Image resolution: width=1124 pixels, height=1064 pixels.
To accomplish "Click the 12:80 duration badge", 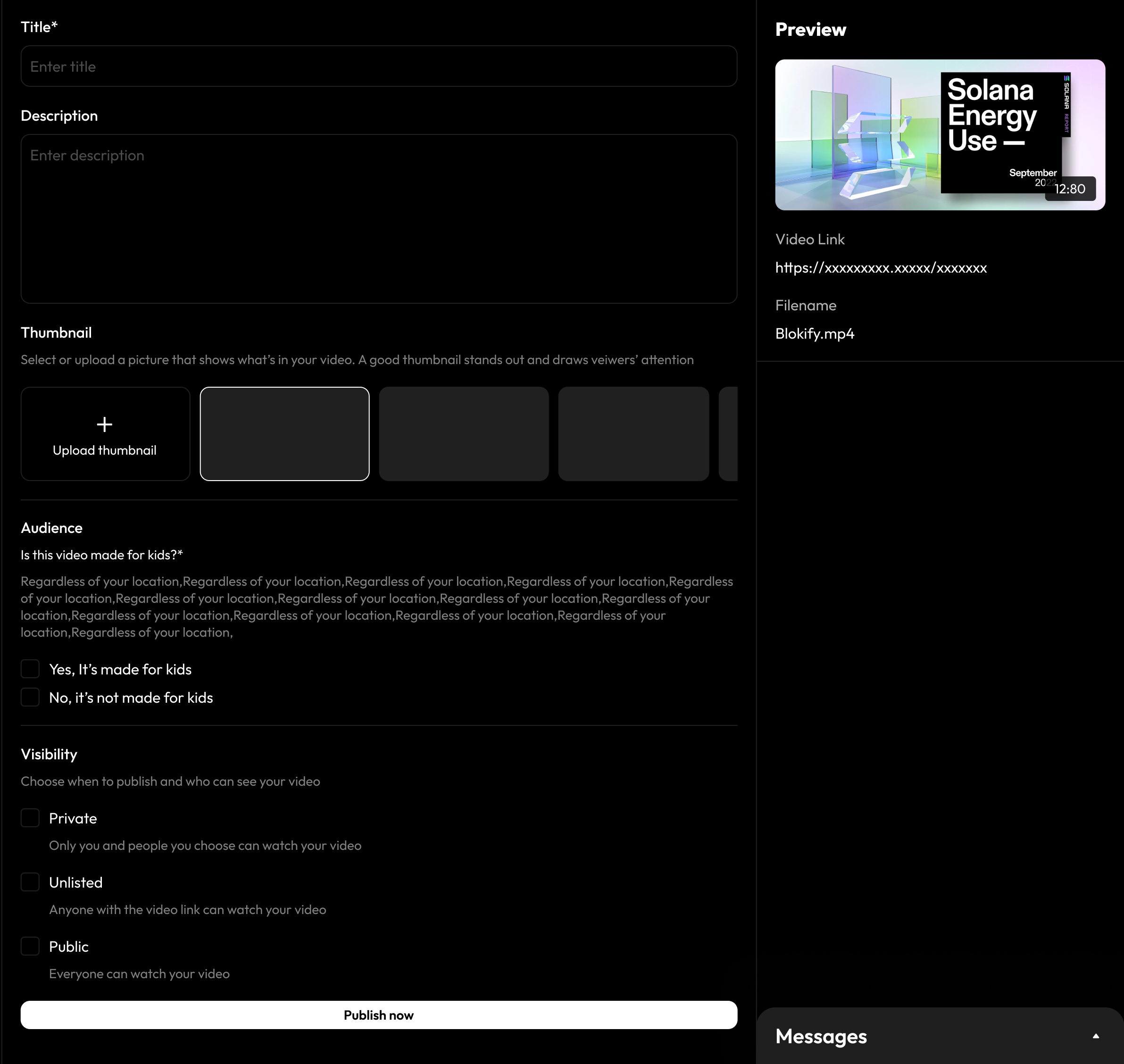I will click(x=1070, y=189).
